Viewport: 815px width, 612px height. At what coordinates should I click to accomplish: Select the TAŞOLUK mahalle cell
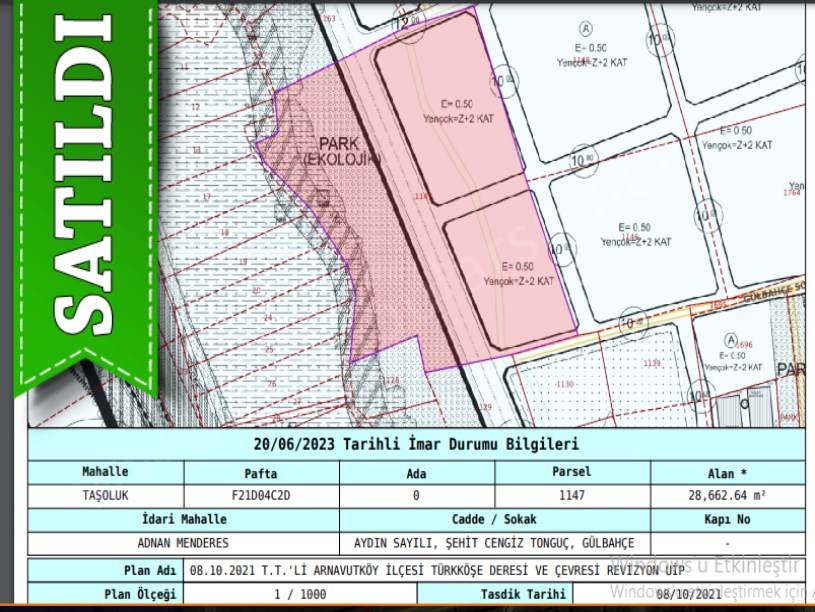106,495
